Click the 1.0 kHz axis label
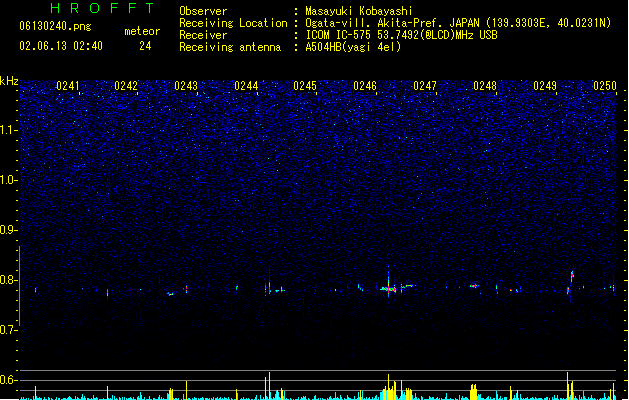The width and height of the screenshot is (629, 400). (8, 180)
